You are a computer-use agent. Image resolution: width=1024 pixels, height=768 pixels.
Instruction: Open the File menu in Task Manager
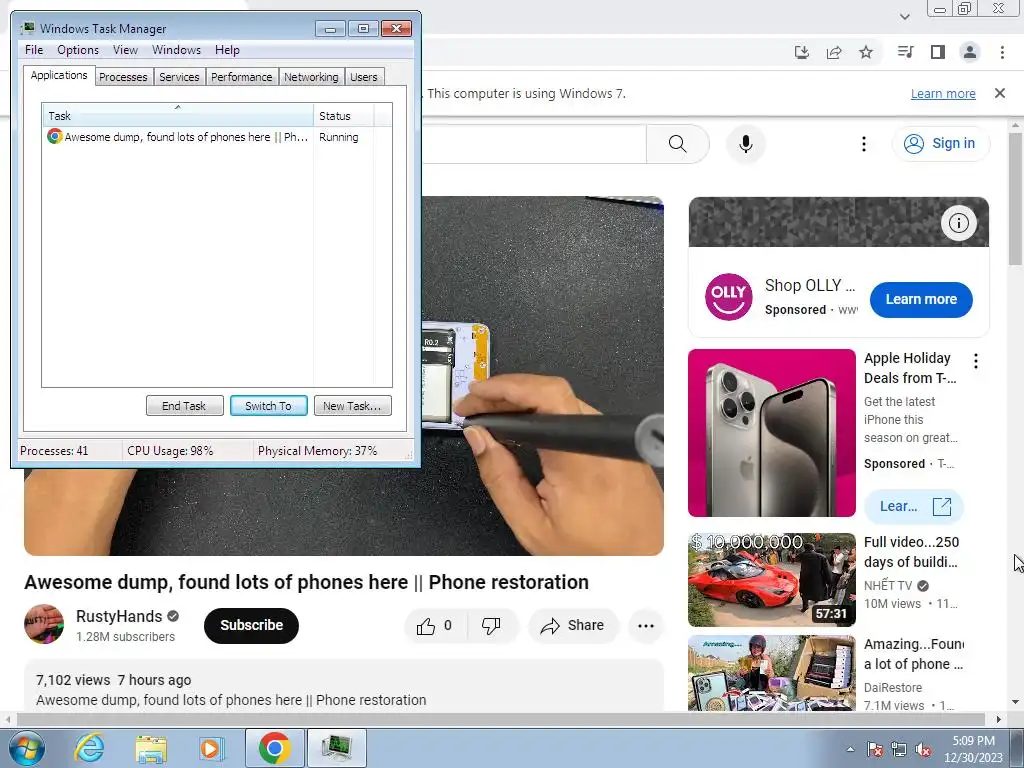click(34, 50)
